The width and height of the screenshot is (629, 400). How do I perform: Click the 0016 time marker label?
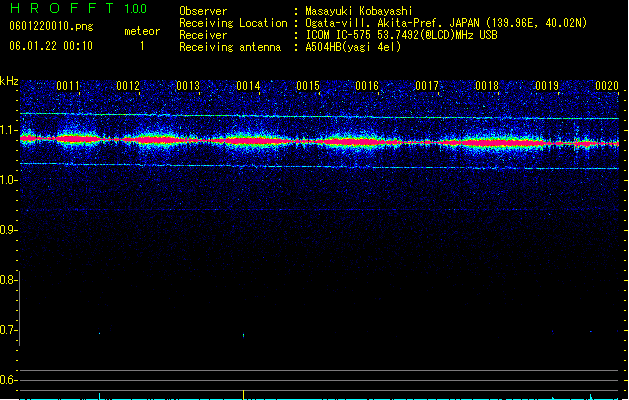[367, 86]
